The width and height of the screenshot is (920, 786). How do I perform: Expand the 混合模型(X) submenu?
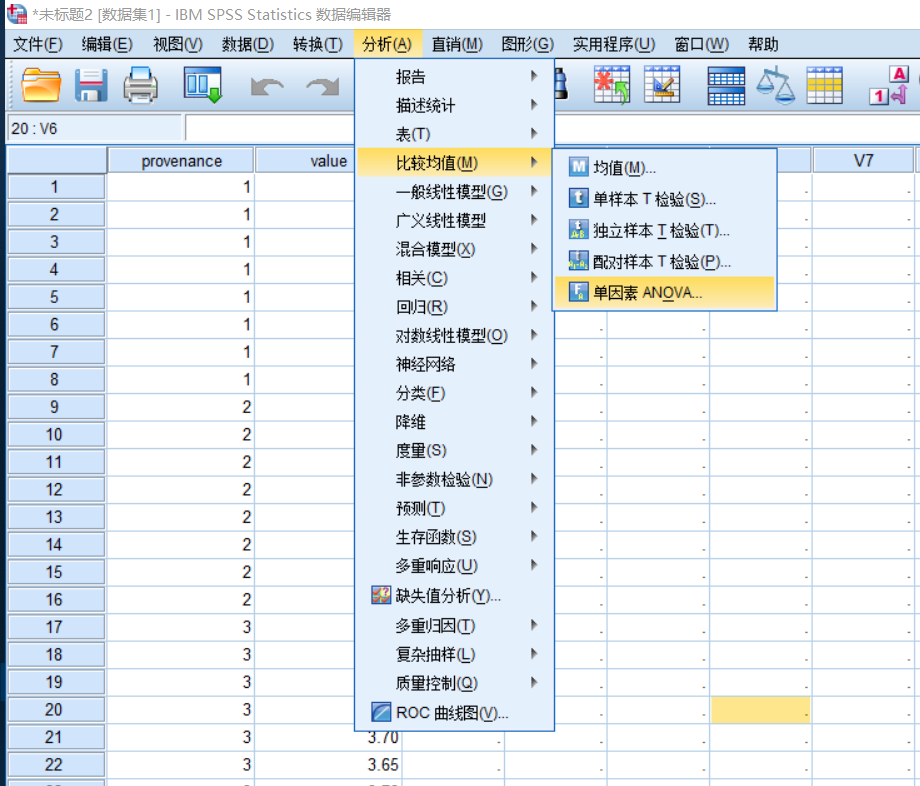tap(455, 249)
